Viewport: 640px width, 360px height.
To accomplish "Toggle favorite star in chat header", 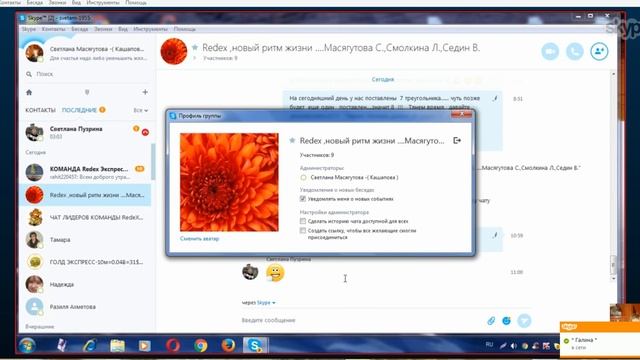I will 195,48.
